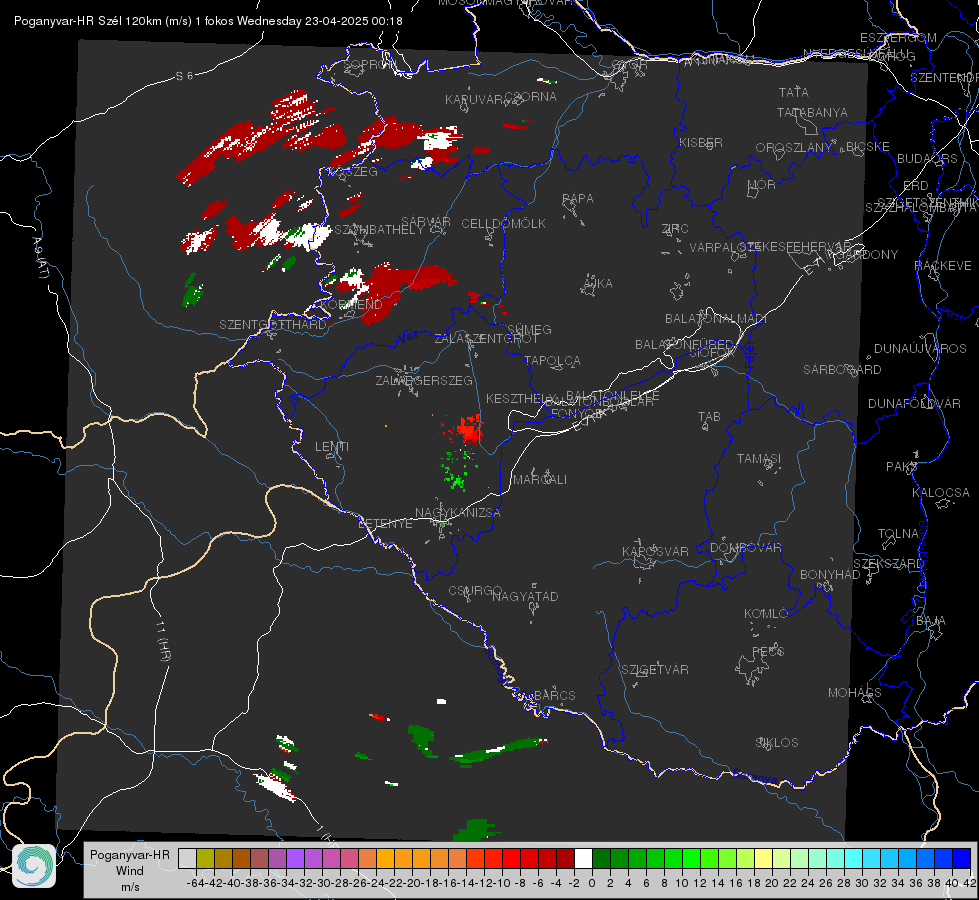This screenshot has width=979, height=900.
Task: Click the MARCALI city label
Action: [540, 480]
